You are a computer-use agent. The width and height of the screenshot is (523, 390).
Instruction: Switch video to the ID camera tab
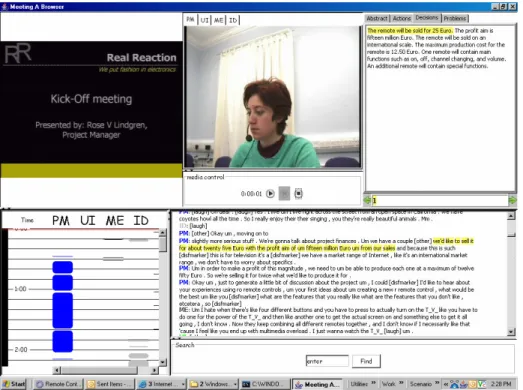click(x=233, y=20)
